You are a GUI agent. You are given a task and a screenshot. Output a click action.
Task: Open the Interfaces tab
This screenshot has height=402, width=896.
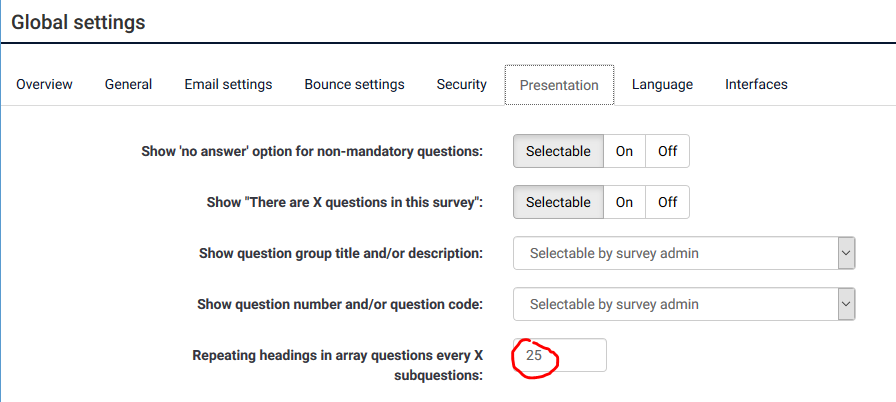click(756, 85)
